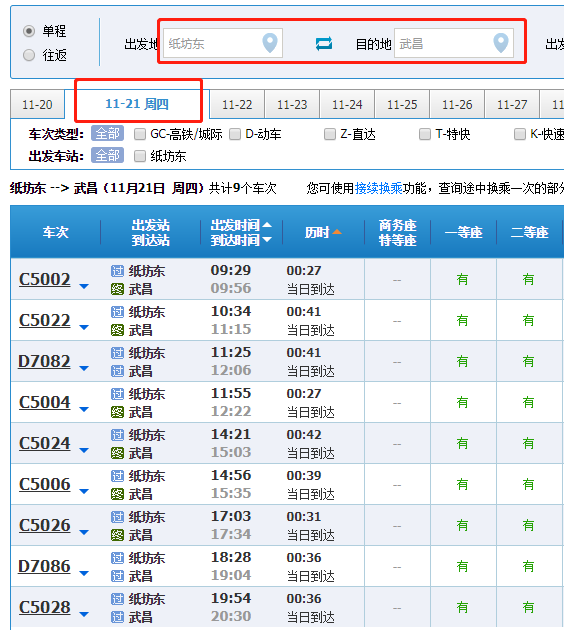This screenshot has width=564, height=630.
Task: Swap departure and destination stations
Action: 324,43
